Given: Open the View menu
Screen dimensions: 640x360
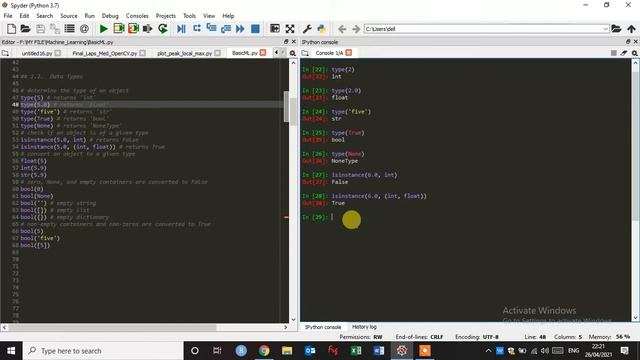Looking at the screenshot, I should pos(209,16).
